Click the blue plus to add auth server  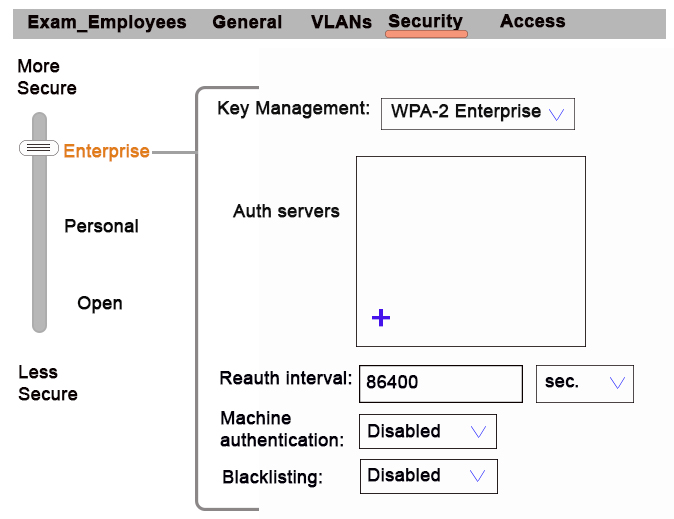(381, 318)
